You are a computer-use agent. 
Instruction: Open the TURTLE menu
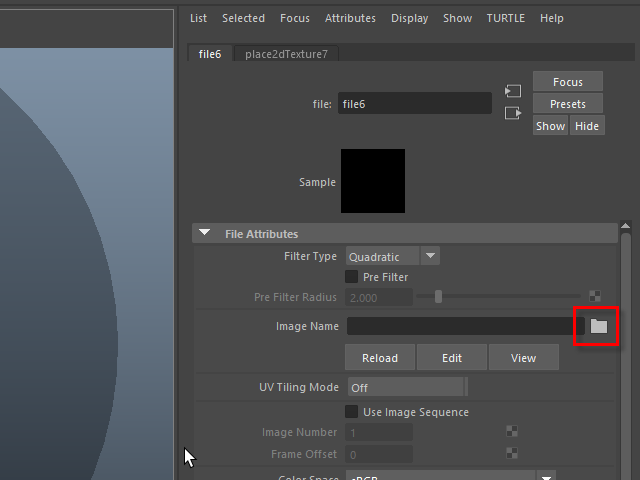[x=505, y=18]
